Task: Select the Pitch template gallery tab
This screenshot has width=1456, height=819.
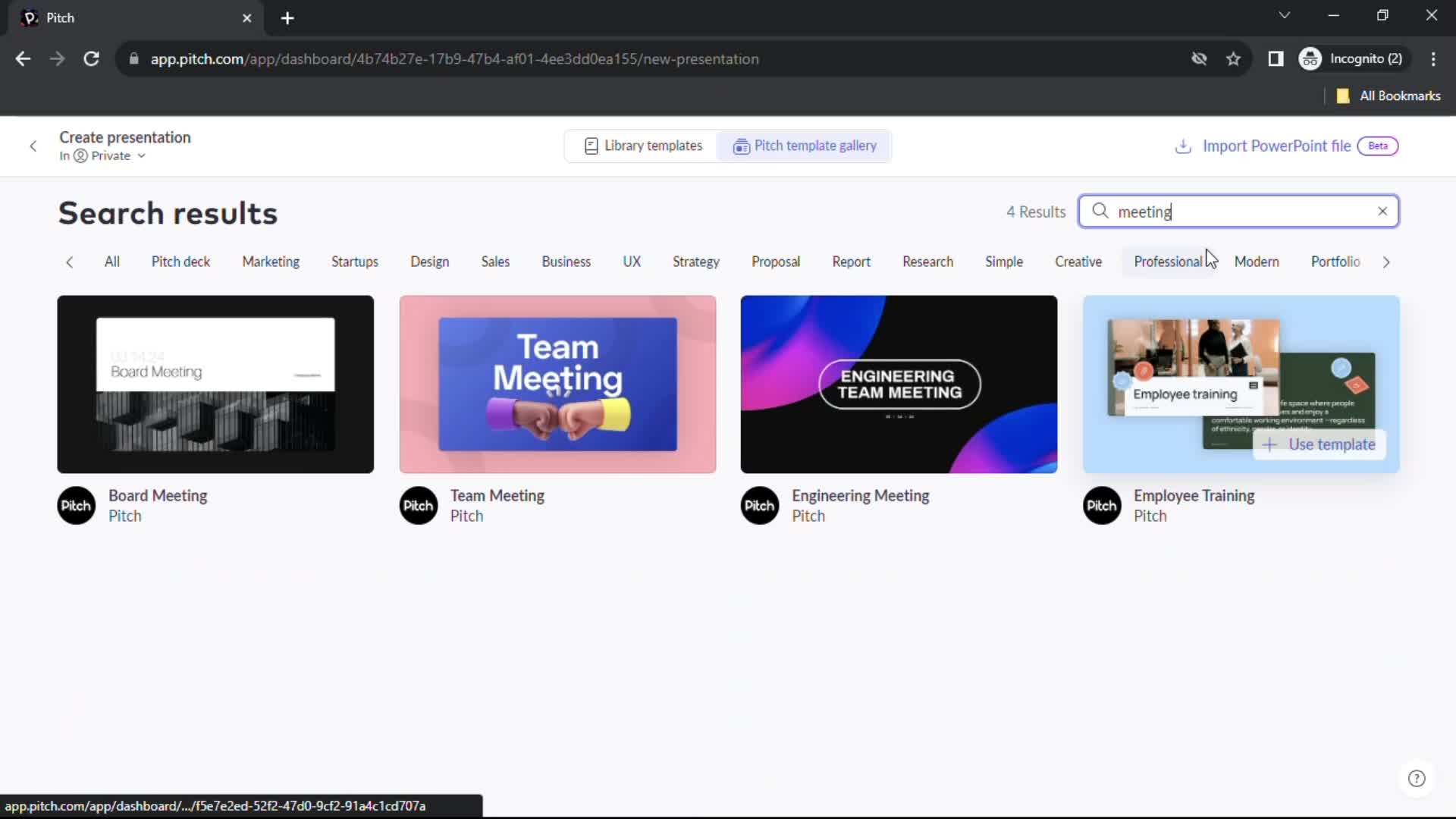Action: [x=805, y=145]
